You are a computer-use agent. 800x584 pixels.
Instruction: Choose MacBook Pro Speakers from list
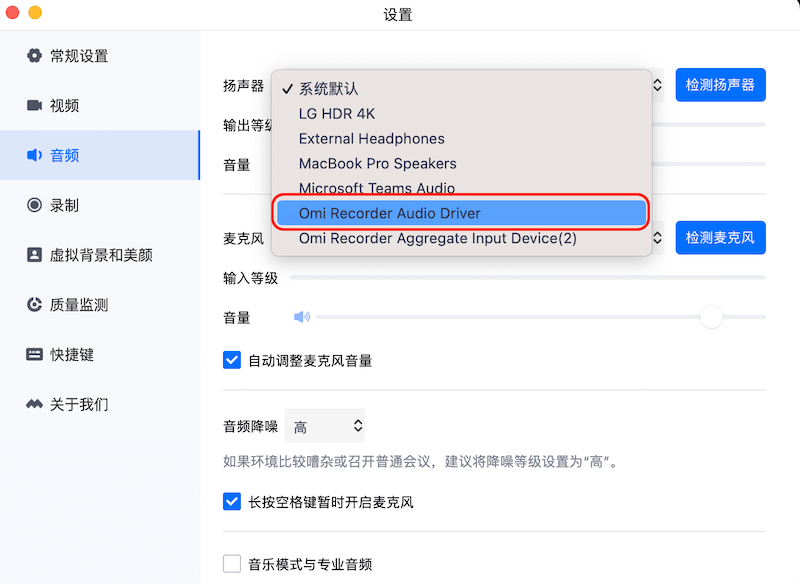coord(377,163)
